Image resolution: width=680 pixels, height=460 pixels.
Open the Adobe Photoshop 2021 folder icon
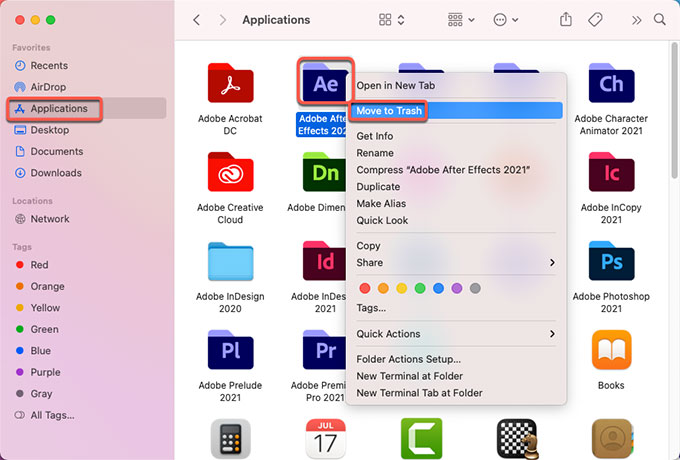[x=611, y=261]
